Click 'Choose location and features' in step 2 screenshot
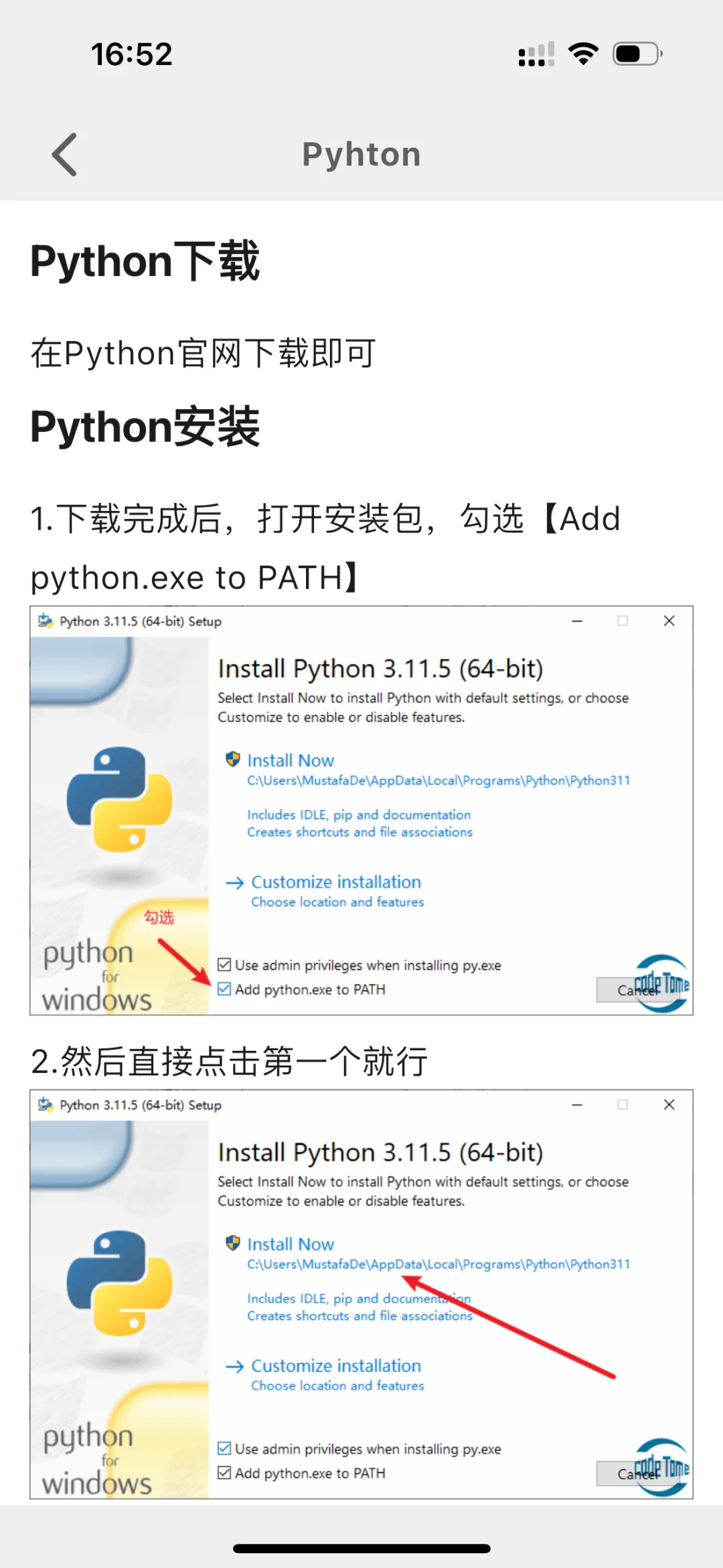Viewport: 723px width, 1568px height. click(x=337, y=1385)
